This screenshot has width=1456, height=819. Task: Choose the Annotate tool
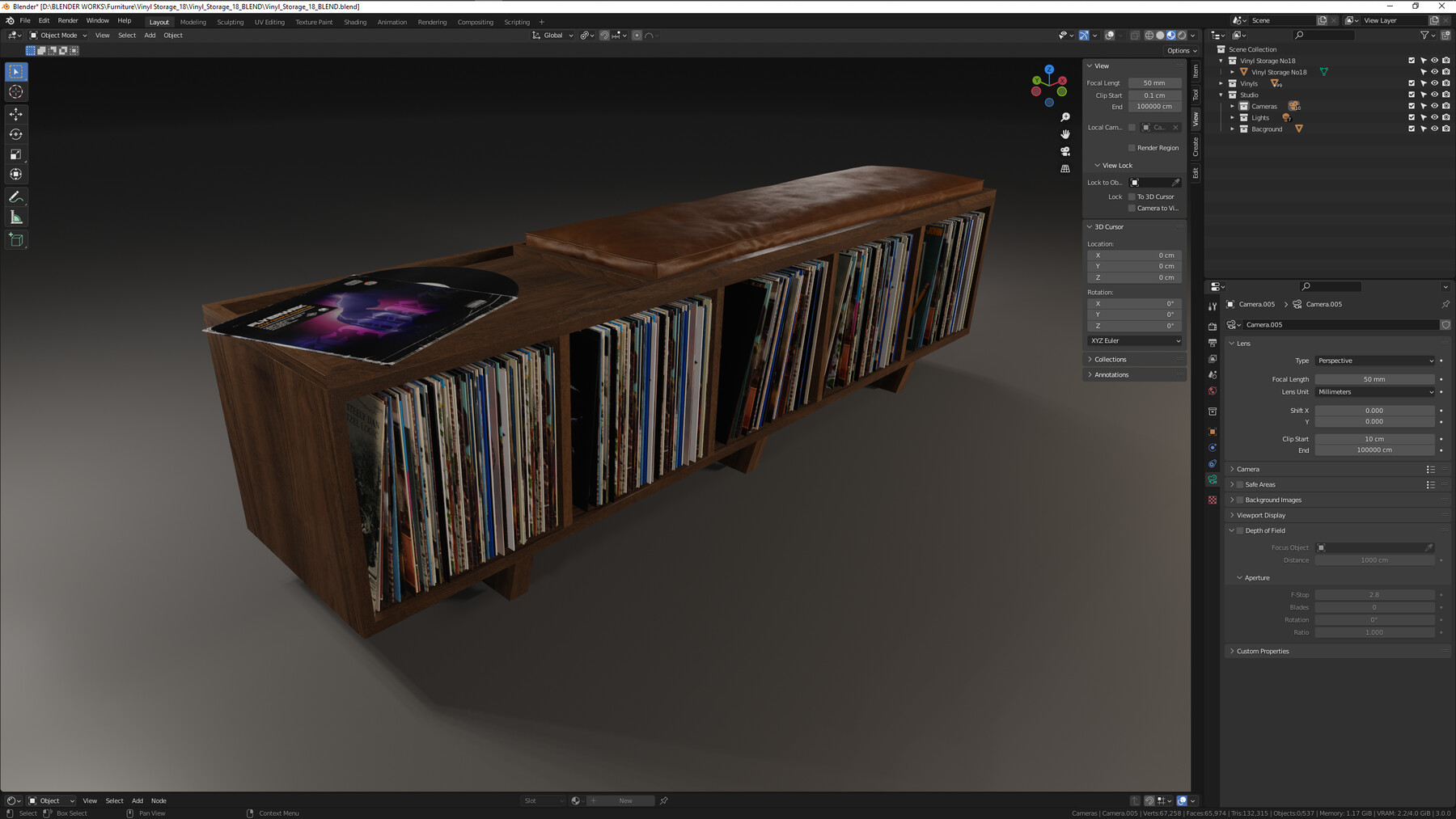16,196
